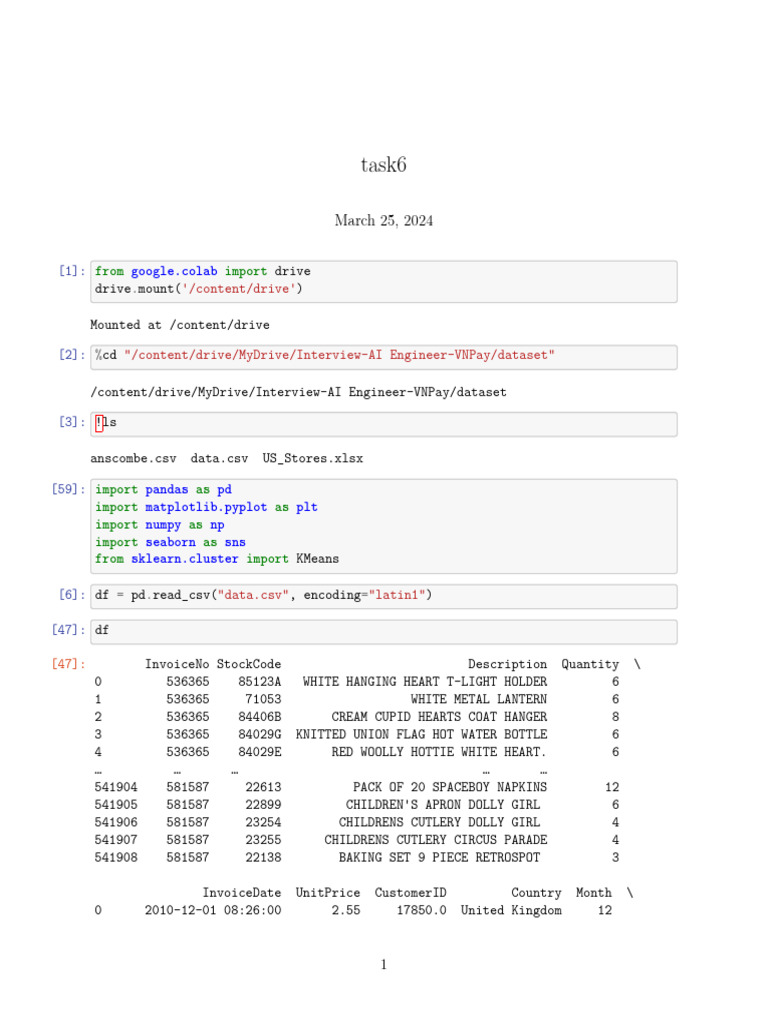Click the code line drive.mount('/content/drive')
The height and width of the screenshot is (1024, 768).
click(x=199, y=289)
